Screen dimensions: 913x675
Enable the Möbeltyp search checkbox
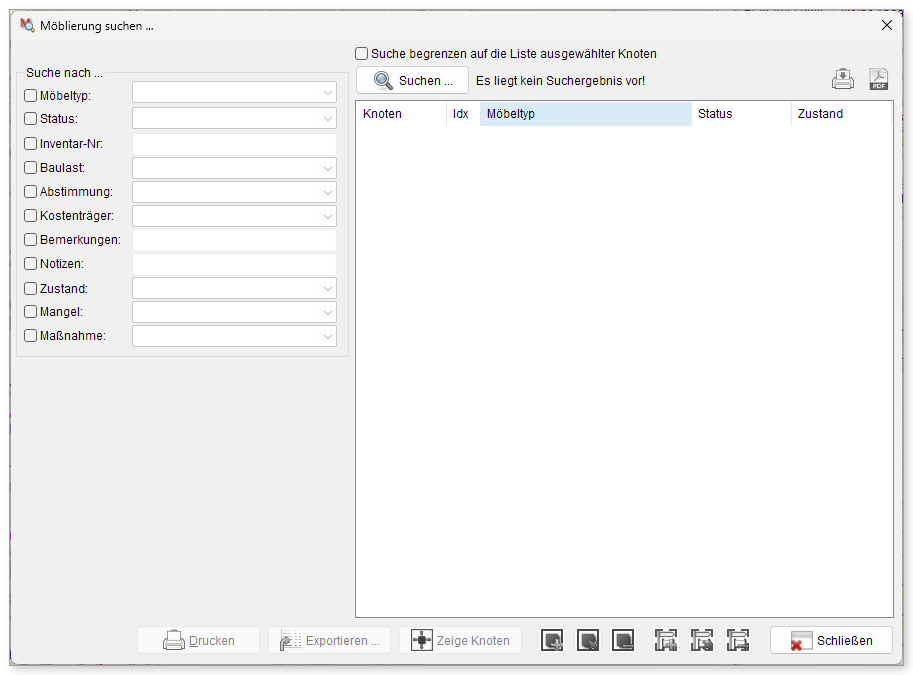pos(30,96)
